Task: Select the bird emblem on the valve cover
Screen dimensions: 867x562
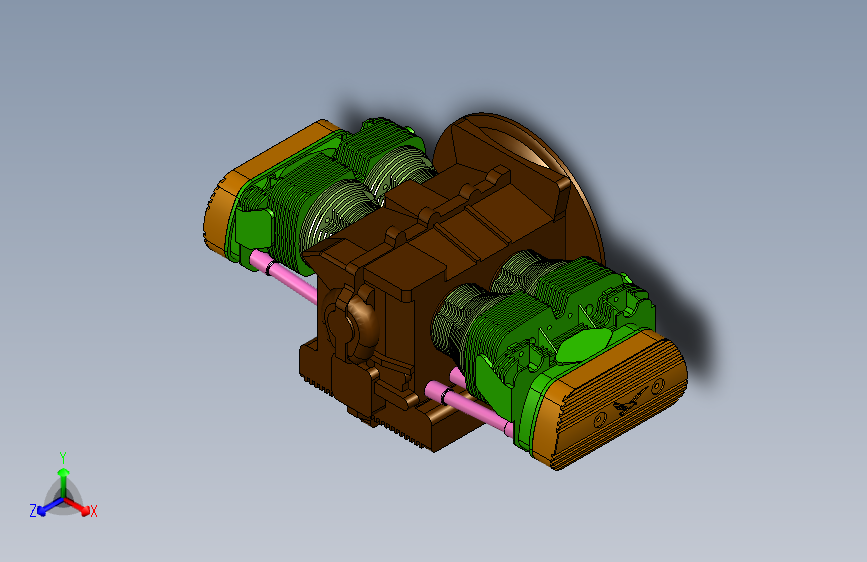Action: click(630, 403)
